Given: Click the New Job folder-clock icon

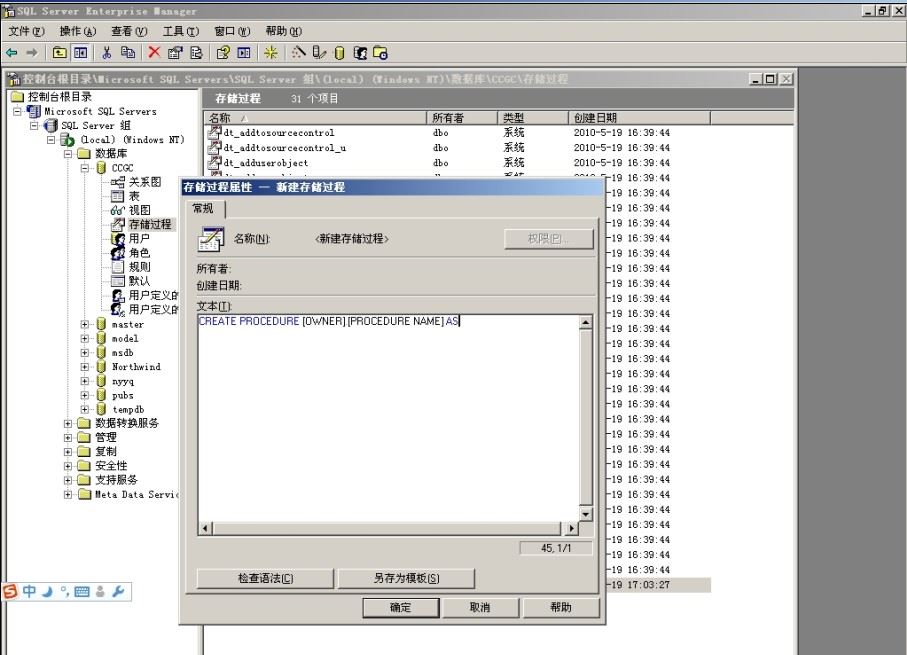Looking at the screenshot, I should pos(380,53).
